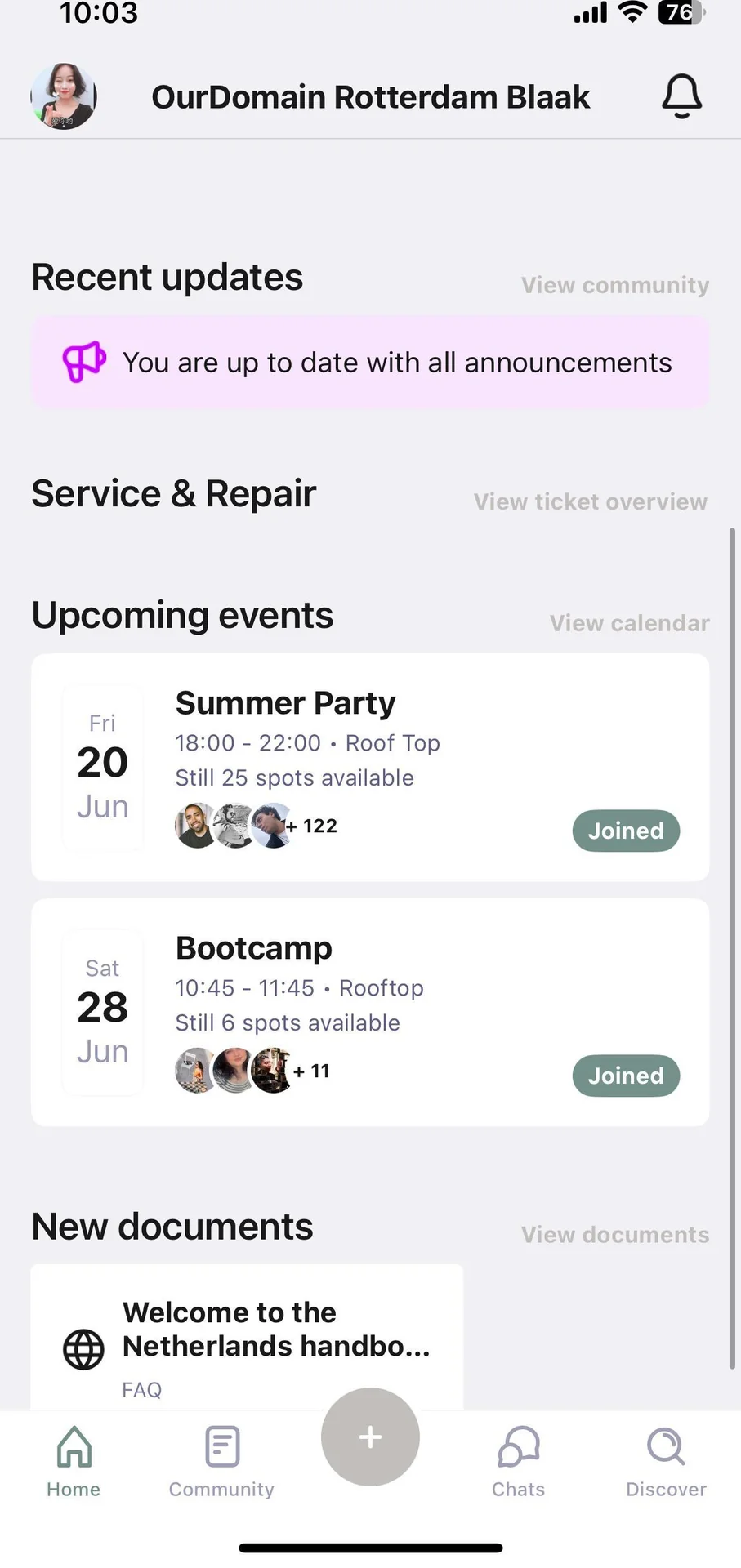View Bootcamp attendee avatars

[252, 1071]
